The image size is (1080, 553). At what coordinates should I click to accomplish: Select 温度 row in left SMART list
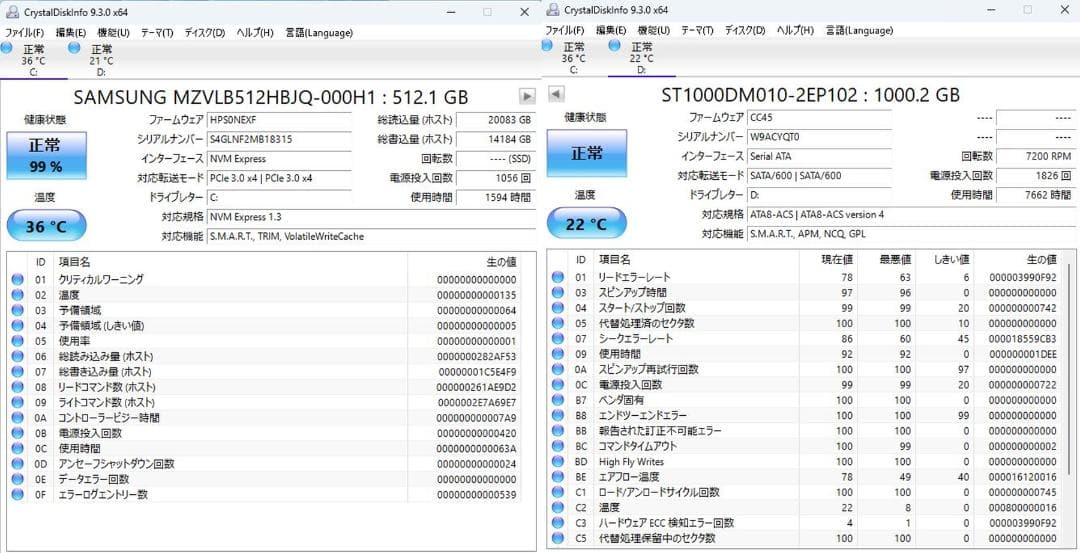click(x=264, y=295)
